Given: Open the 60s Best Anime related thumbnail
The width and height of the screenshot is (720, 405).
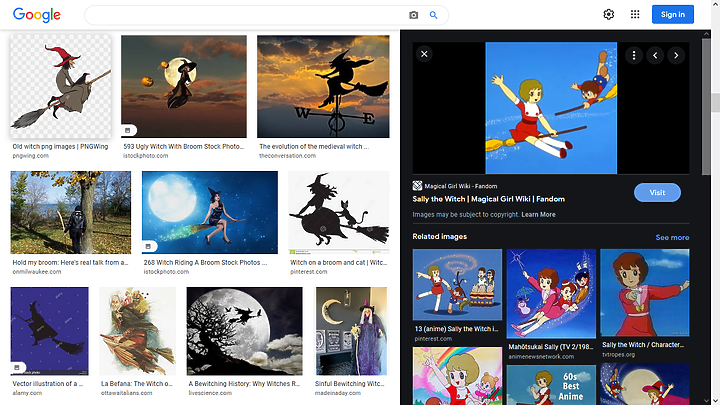Looking at the screenshot, I should click(x=551, y=385).
